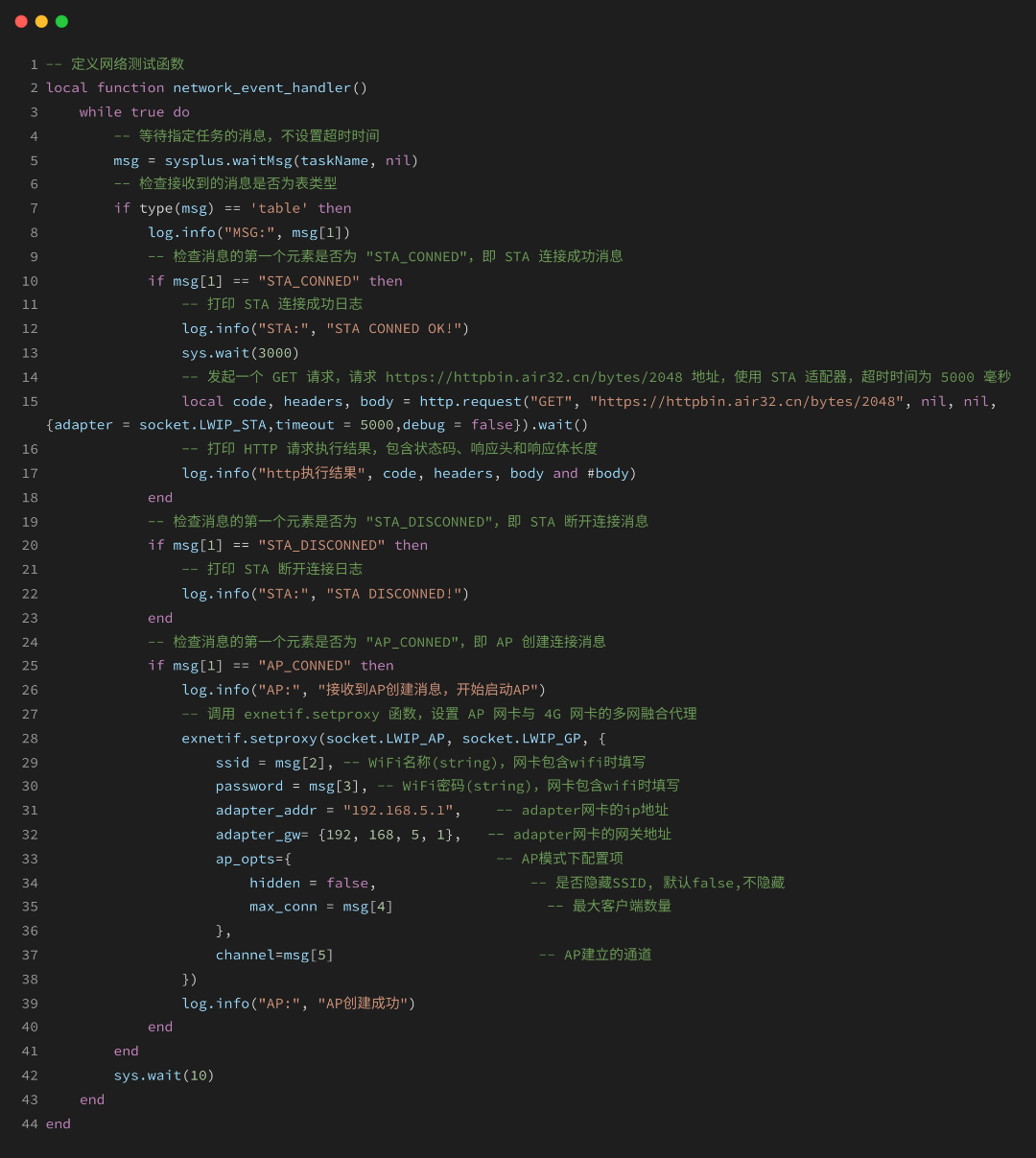
Task: Click the "AP创建成功" log string
Action: coord(364,1003)
